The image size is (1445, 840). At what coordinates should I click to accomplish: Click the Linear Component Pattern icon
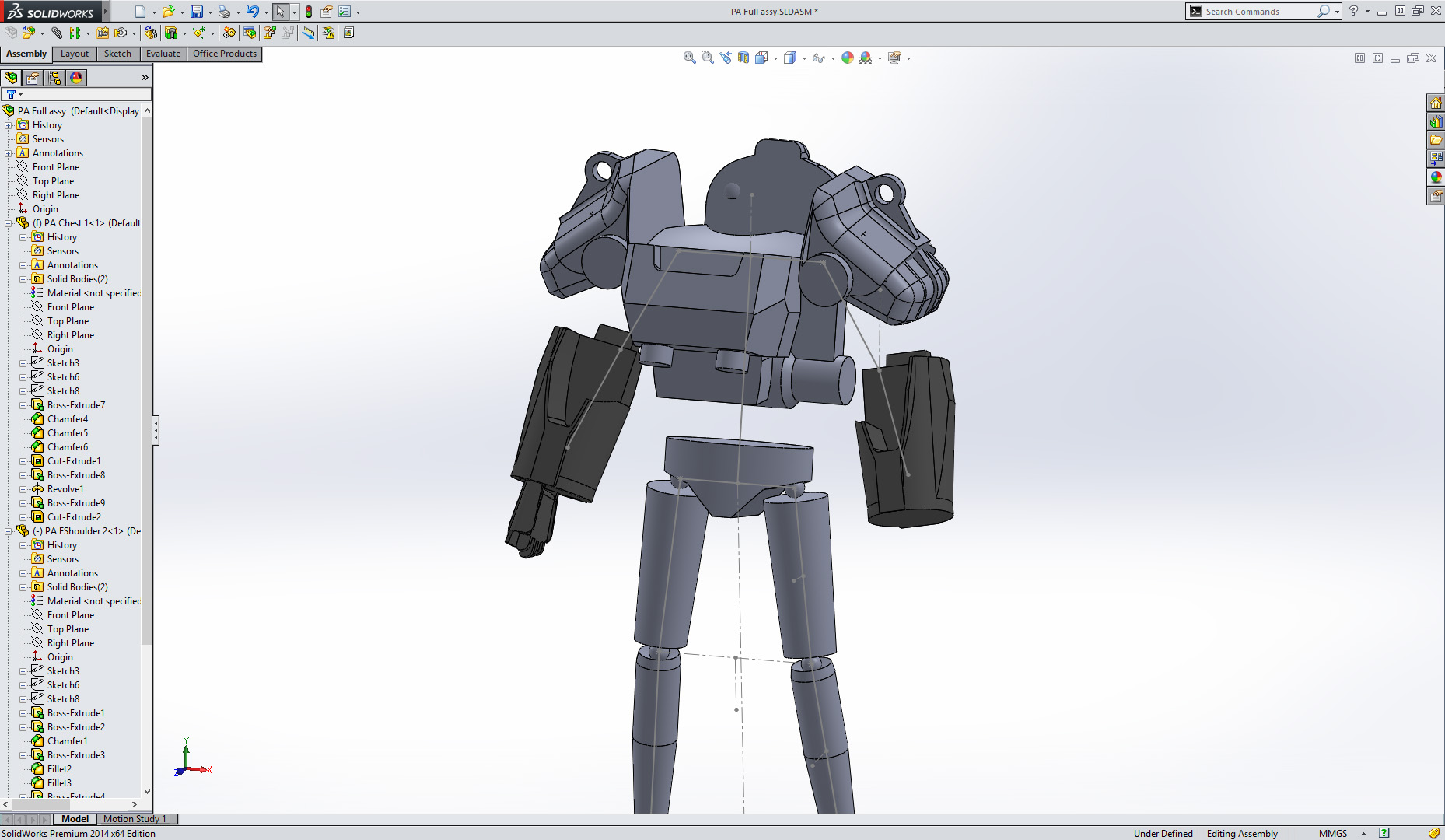(75, 33)
